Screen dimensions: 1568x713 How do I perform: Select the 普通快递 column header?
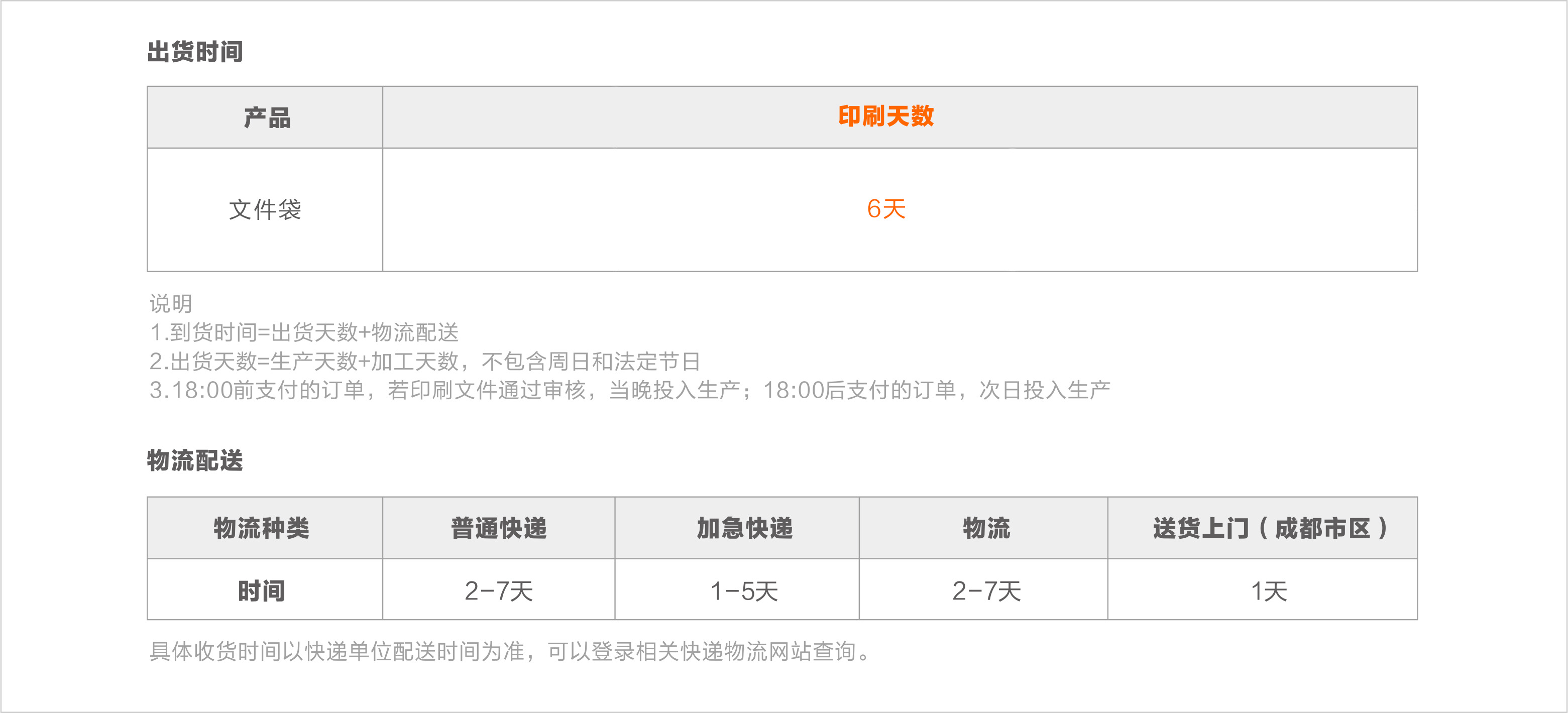tap(499, 528)
